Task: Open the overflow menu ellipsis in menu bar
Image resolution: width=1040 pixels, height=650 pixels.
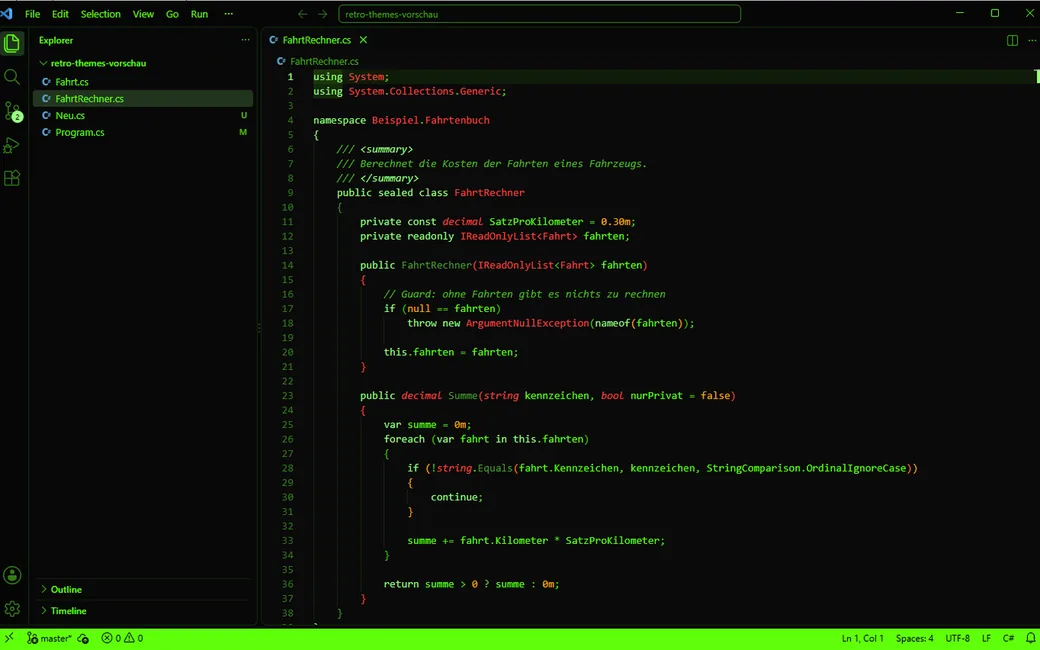Action: (x=229, y=14)
